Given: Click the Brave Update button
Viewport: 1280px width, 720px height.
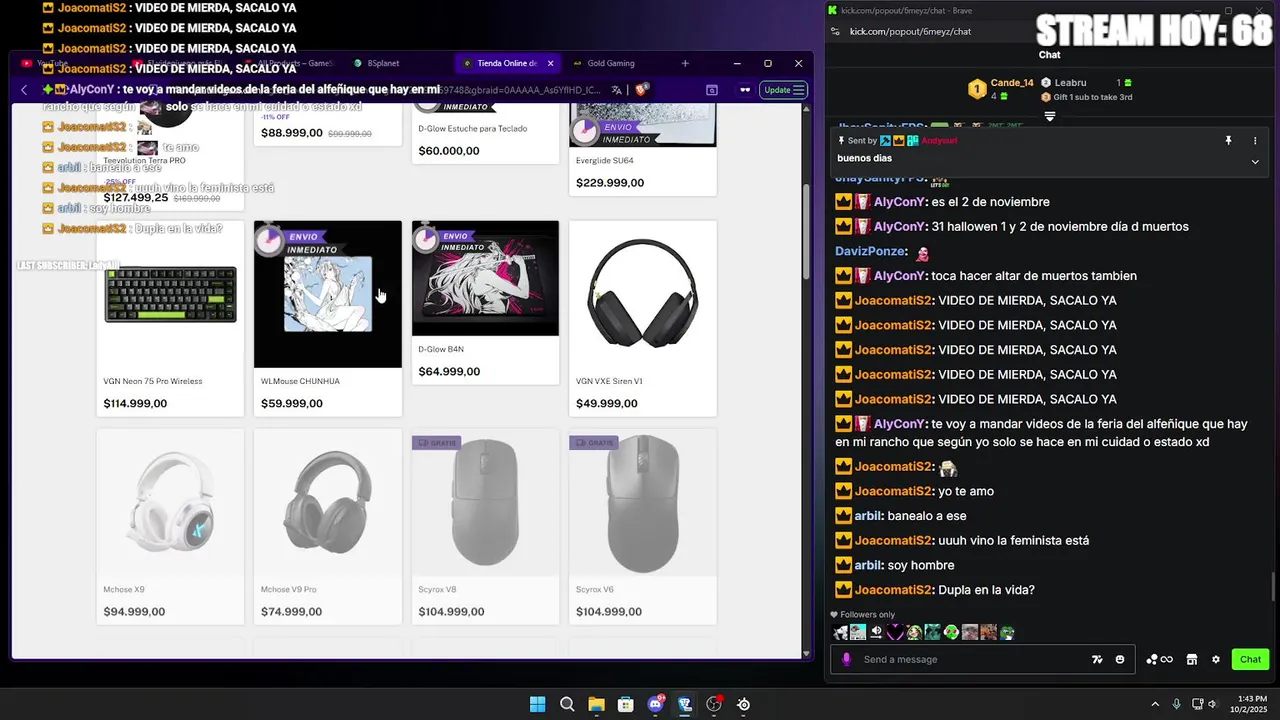Looking at the screenshot, I should (783, 90).
